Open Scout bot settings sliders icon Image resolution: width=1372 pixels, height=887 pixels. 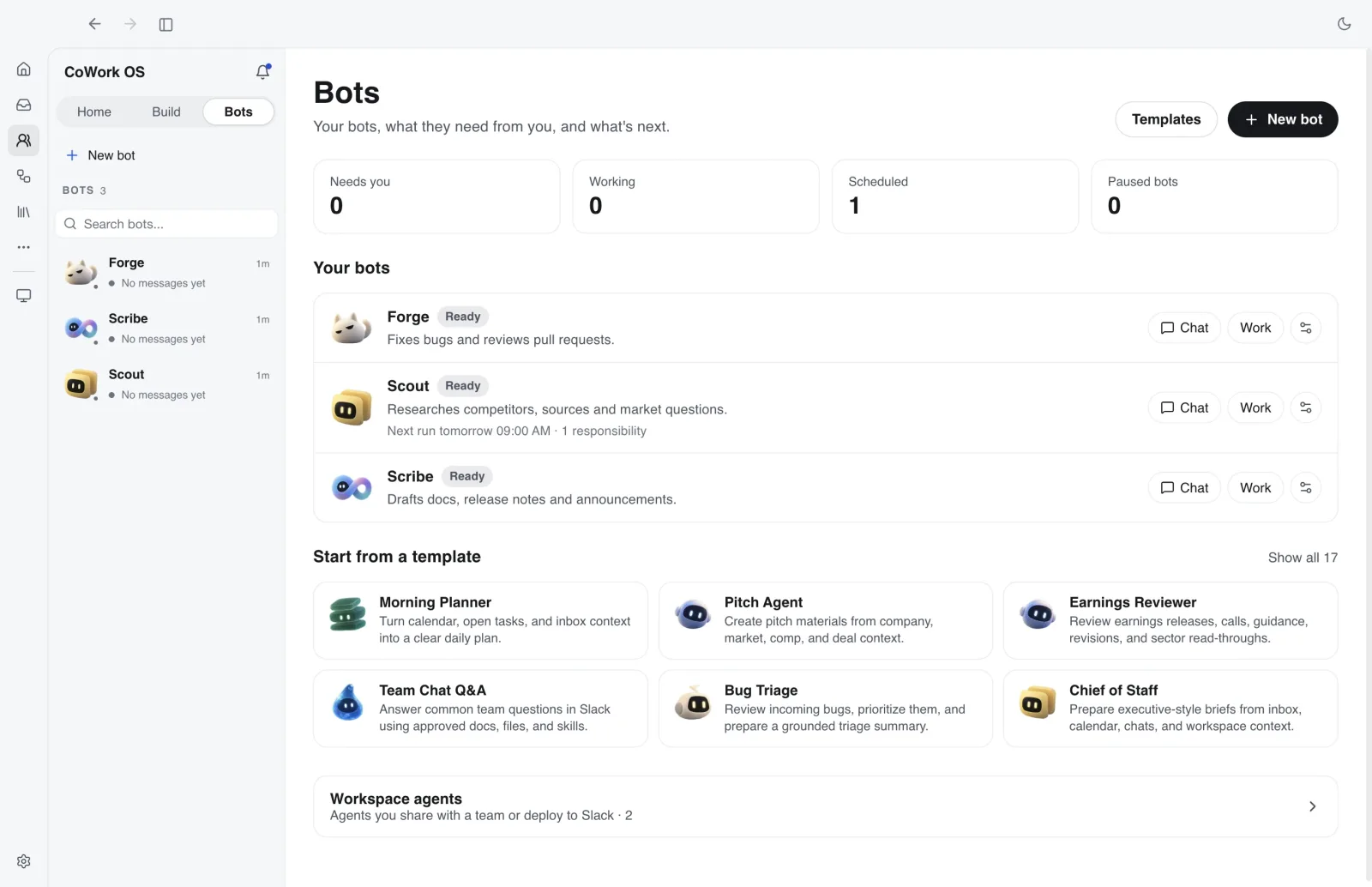[1305, 407]
